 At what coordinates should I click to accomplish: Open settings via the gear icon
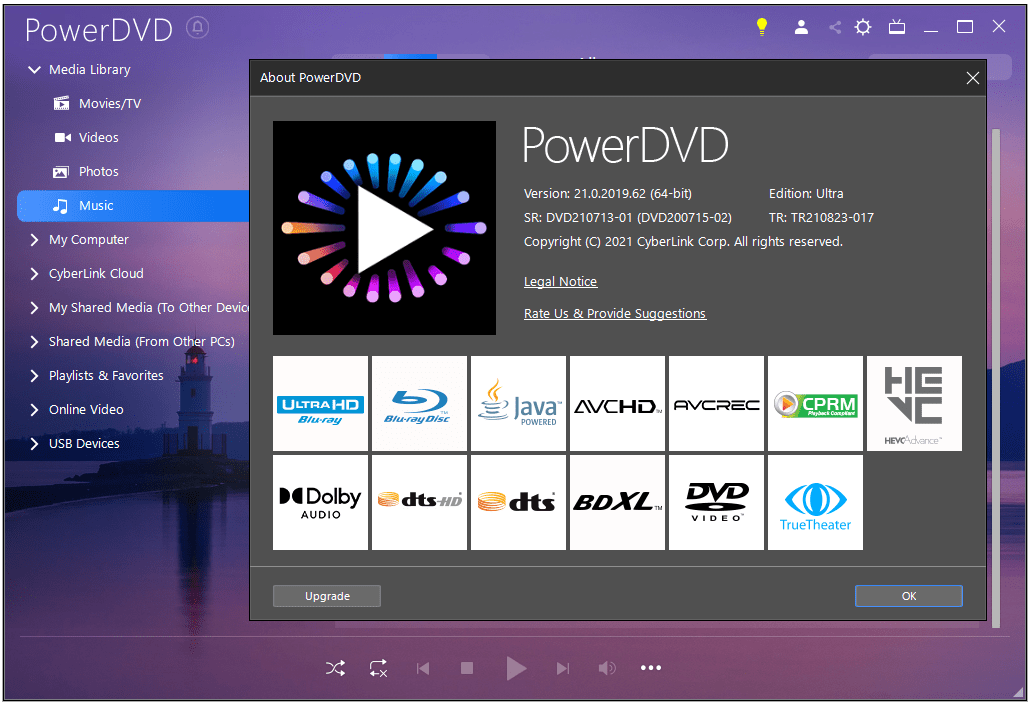coord(862,27)
